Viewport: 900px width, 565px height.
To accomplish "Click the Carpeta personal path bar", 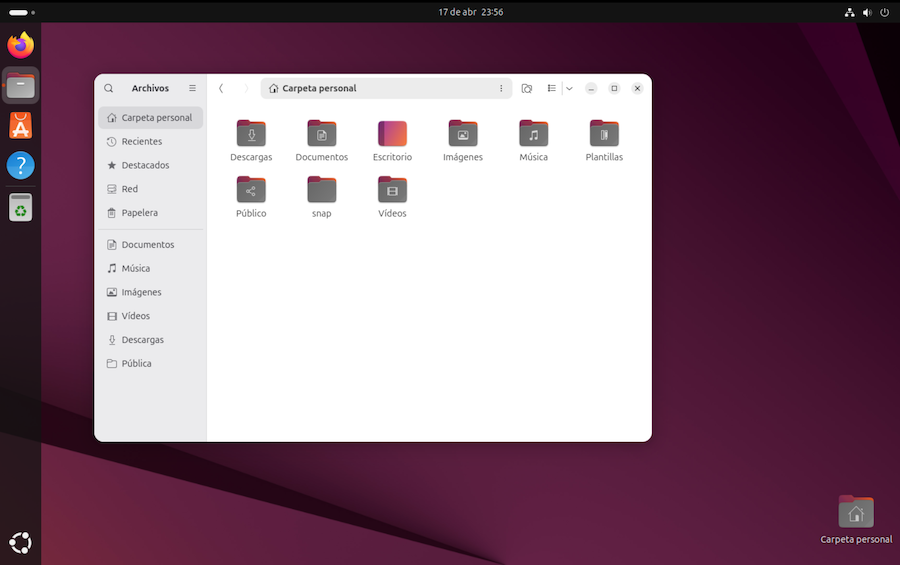I will (380, 89).
